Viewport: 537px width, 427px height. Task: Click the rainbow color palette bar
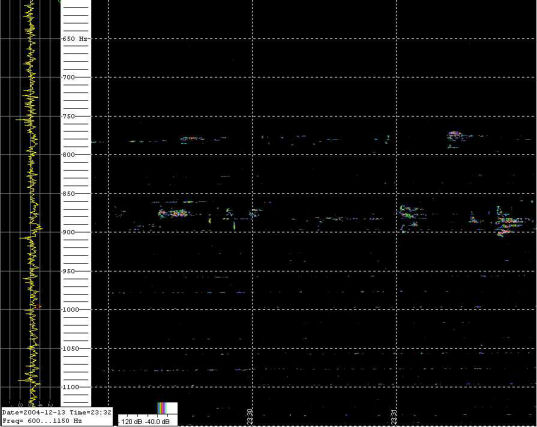[162, 408]
